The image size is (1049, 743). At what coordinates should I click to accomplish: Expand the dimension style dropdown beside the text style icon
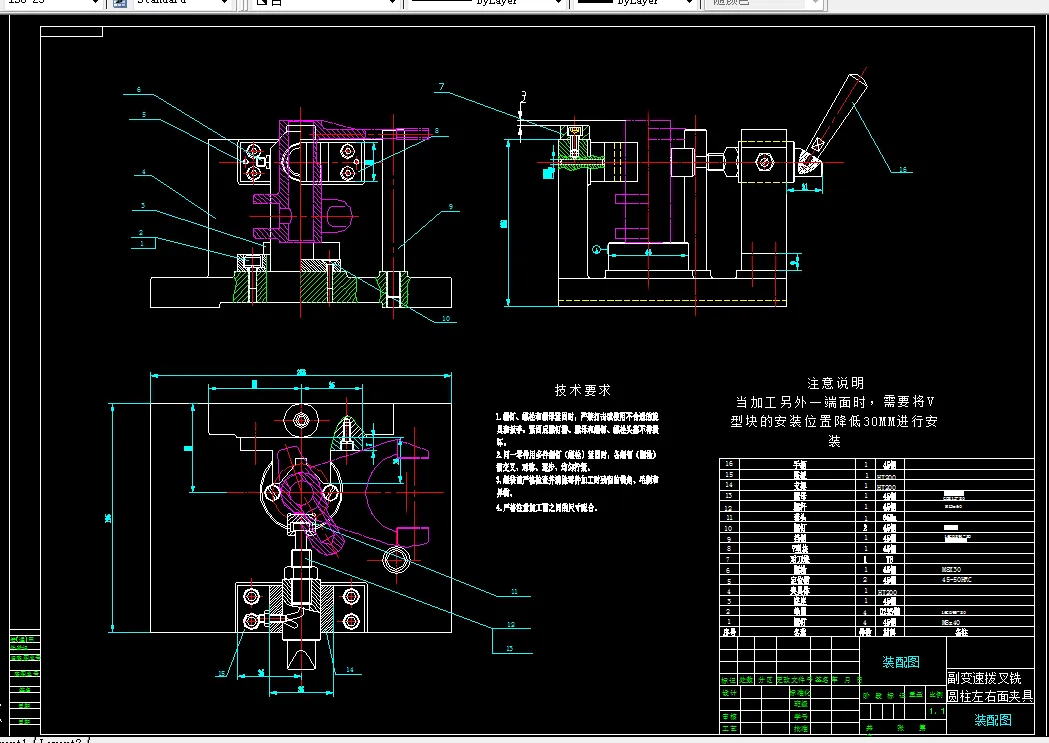tap(52, 3)
